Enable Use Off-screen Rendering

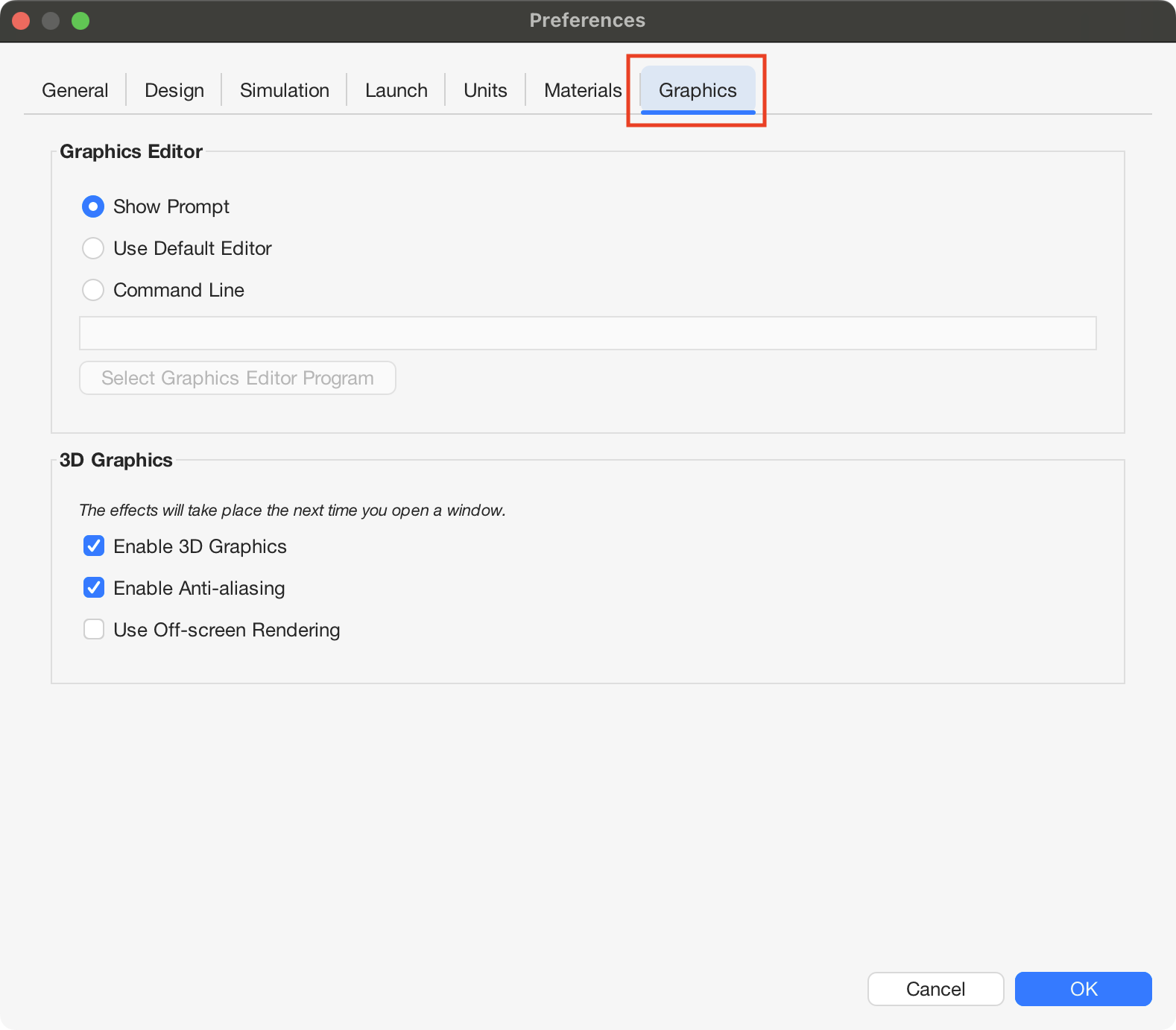coord(94,630)
